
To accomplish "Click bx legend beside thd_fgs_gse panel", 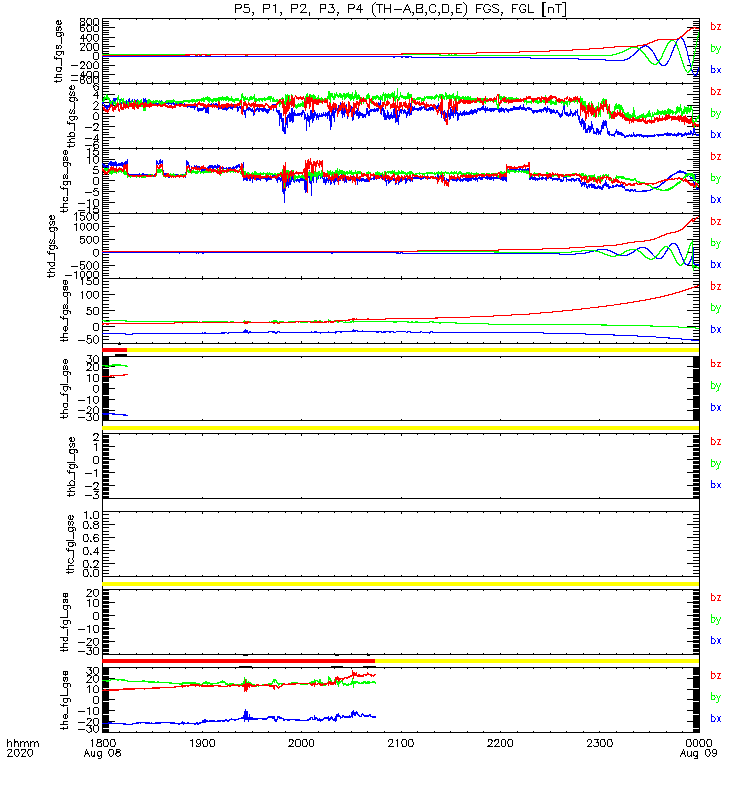I will (x=716, y=264).
